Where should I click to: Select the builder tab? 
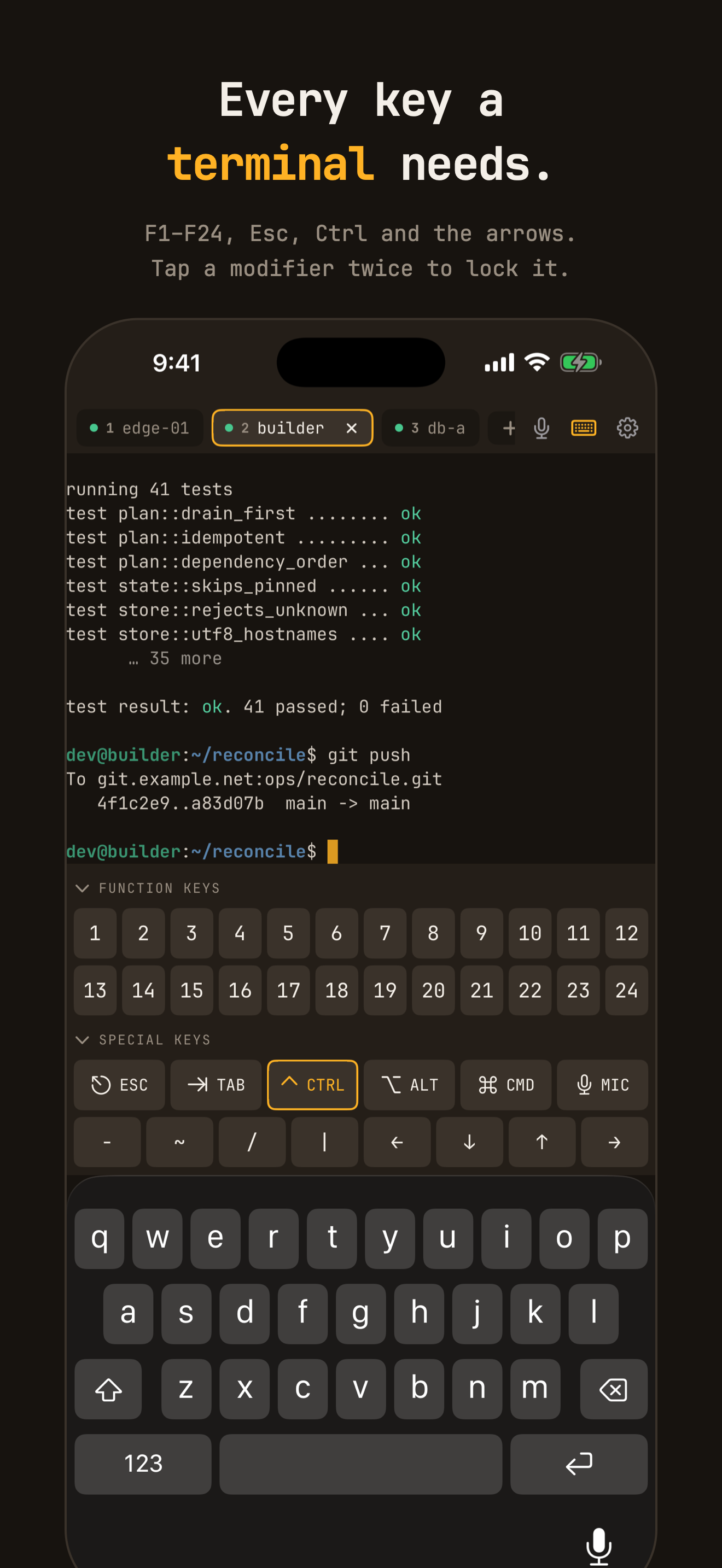(x=292, y=428)
